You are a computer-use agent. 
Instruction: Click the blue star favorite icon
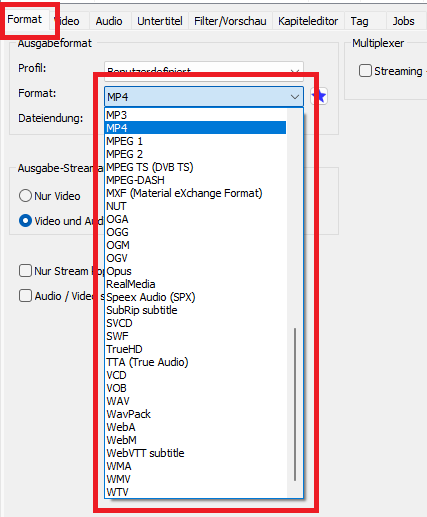319,96
